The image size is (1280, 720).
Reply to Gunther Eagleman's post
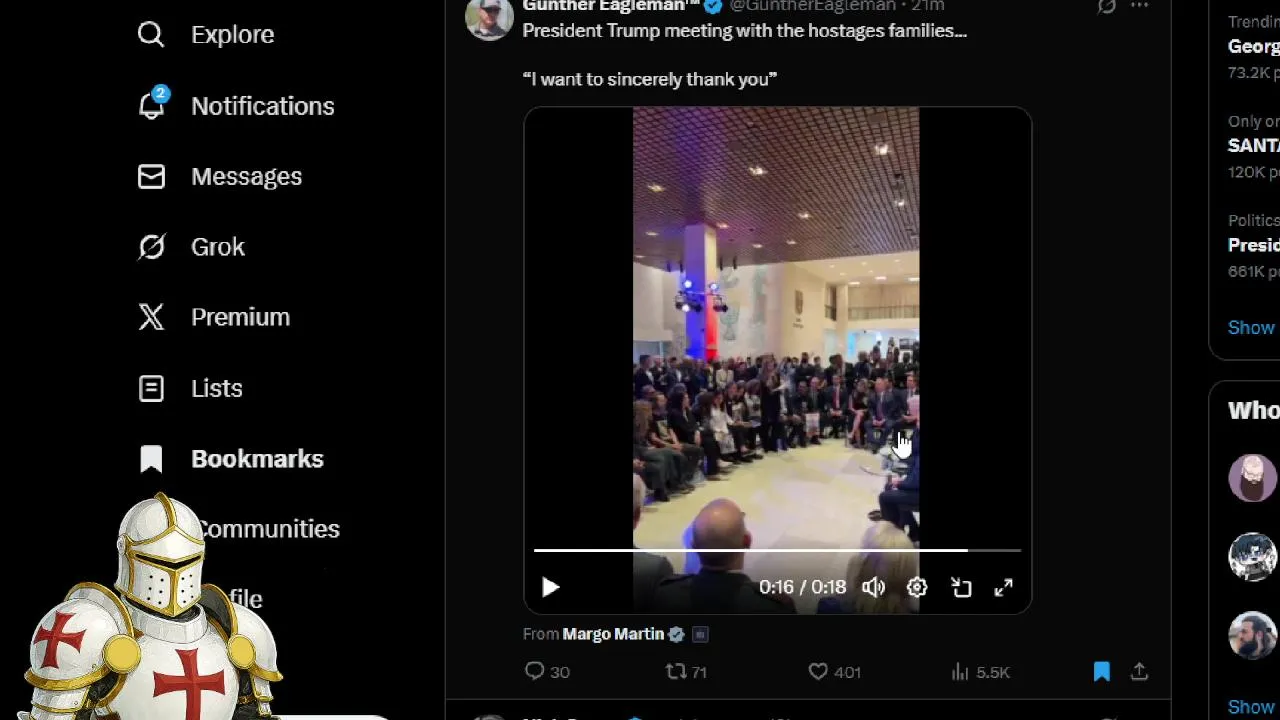[x=535, y=672]
